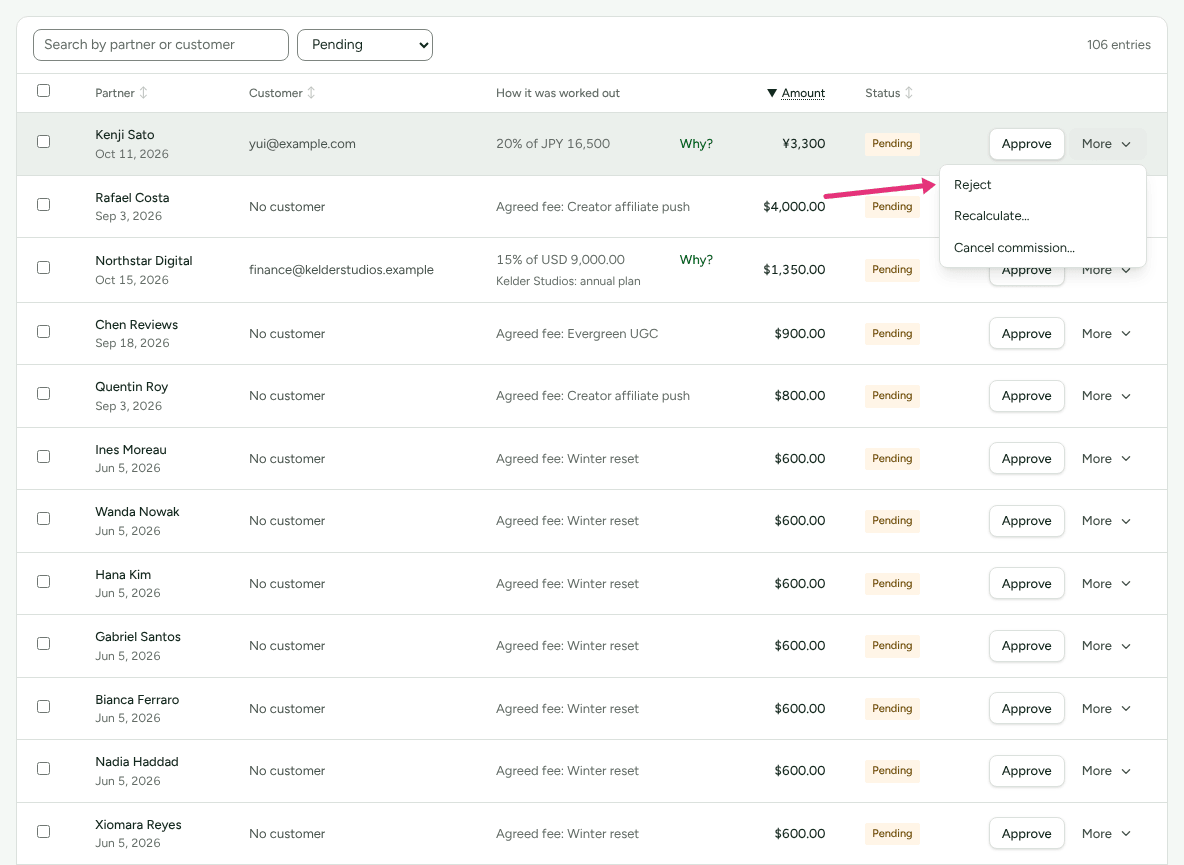Pick Cancel commission… menu entry
Screen dimensions: 1184x865
coord(1043,248)
